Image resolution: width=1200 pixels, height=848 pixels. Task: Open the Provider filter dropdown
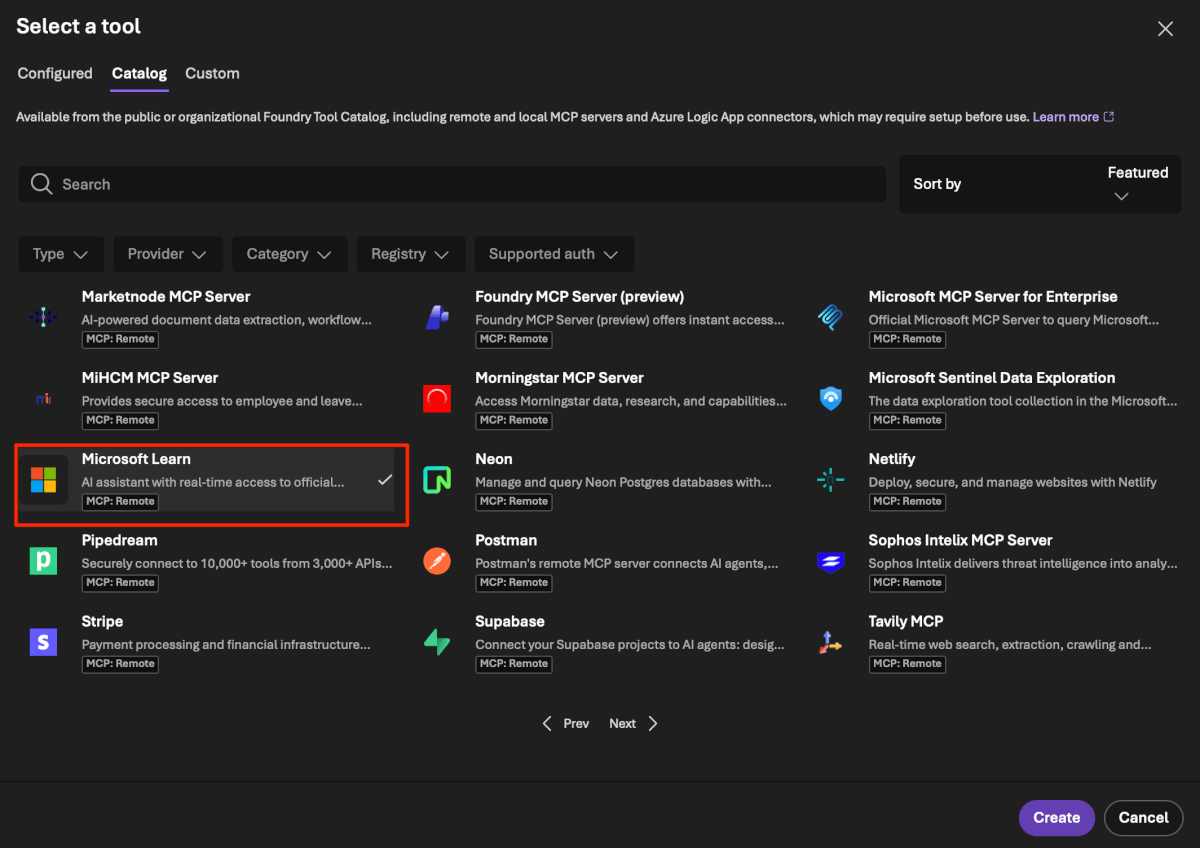[x=167, y=254]
